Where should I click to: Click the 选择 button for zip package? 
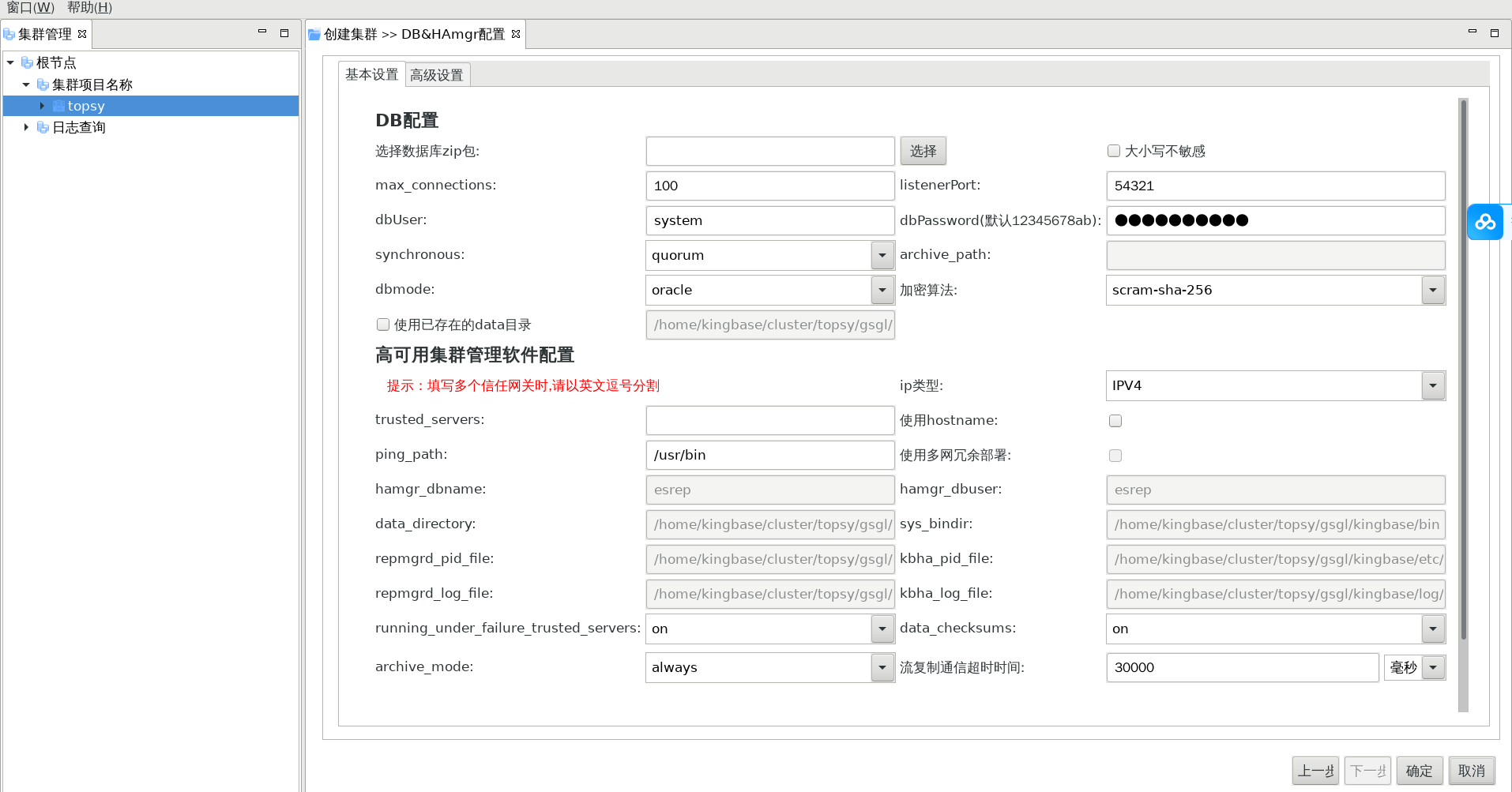[x=923, y=151]
